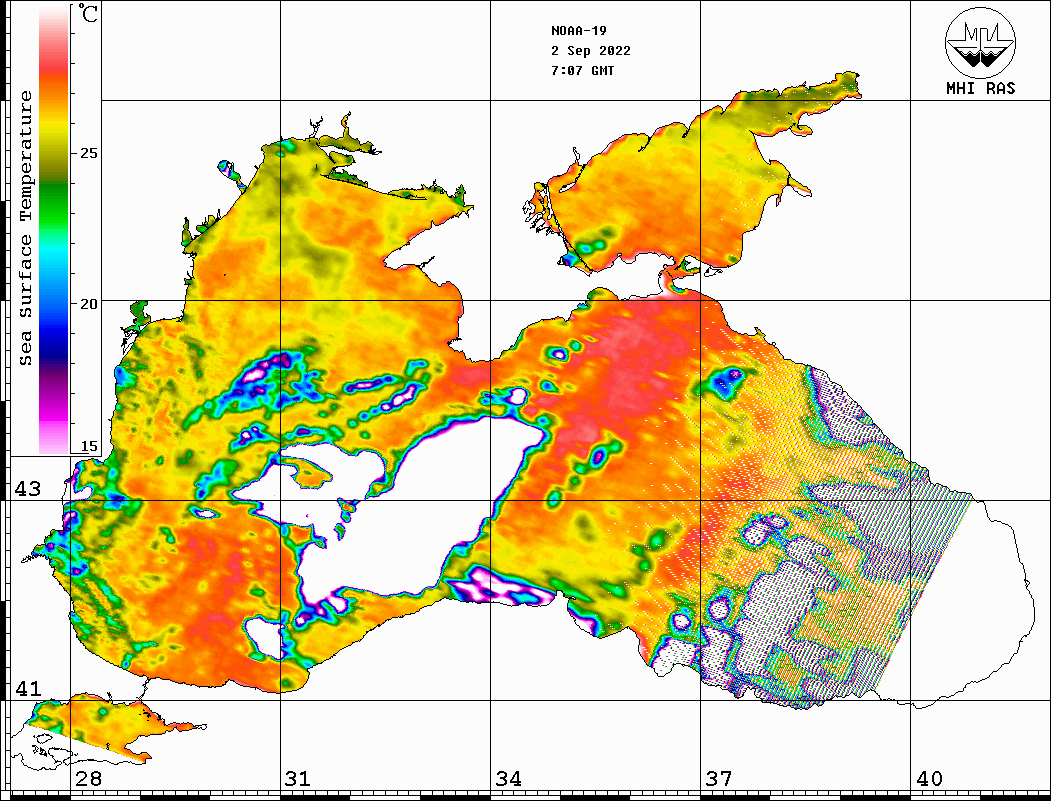Image resolution: width=1051 pixels, height=801 pixels.
Task: Click the 'NOAA-19' satellite label
Action: pos(578,31)
